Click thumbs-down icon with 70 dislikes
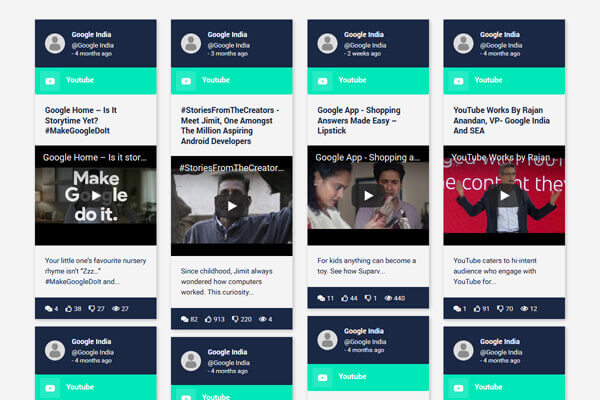Image resolution: width=600 pixels, height=400 pixels. (x=501, y=309)
